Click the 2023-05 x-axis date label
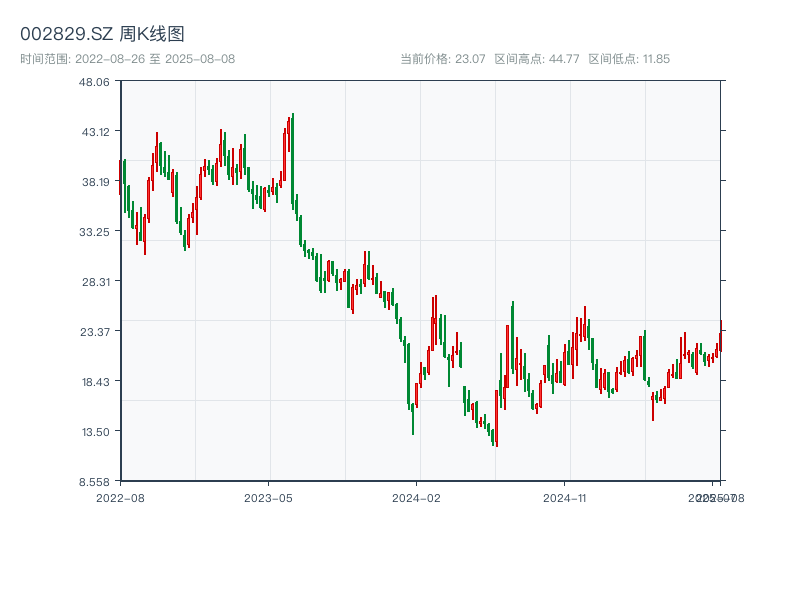This screenshot has height=600, width=800. tap(268, 497)
